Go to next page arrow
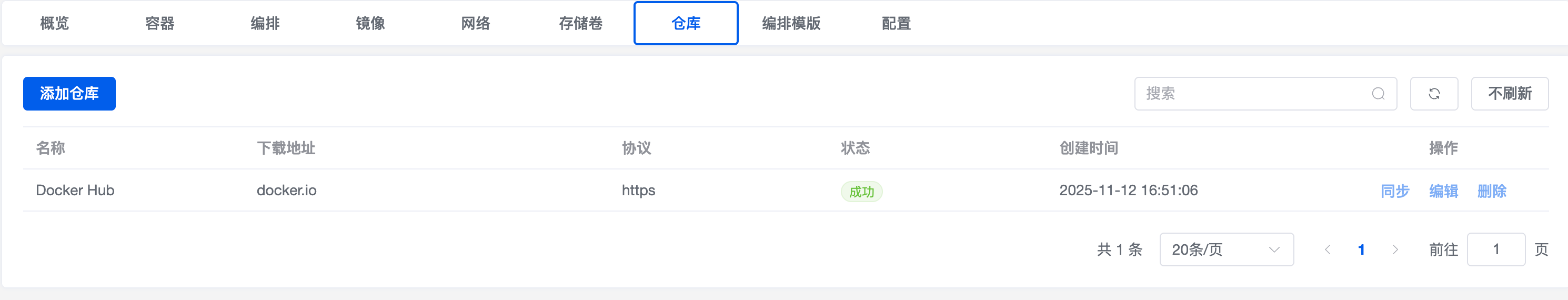The height and width of the screenshot is (300, 1568). 1395,249
